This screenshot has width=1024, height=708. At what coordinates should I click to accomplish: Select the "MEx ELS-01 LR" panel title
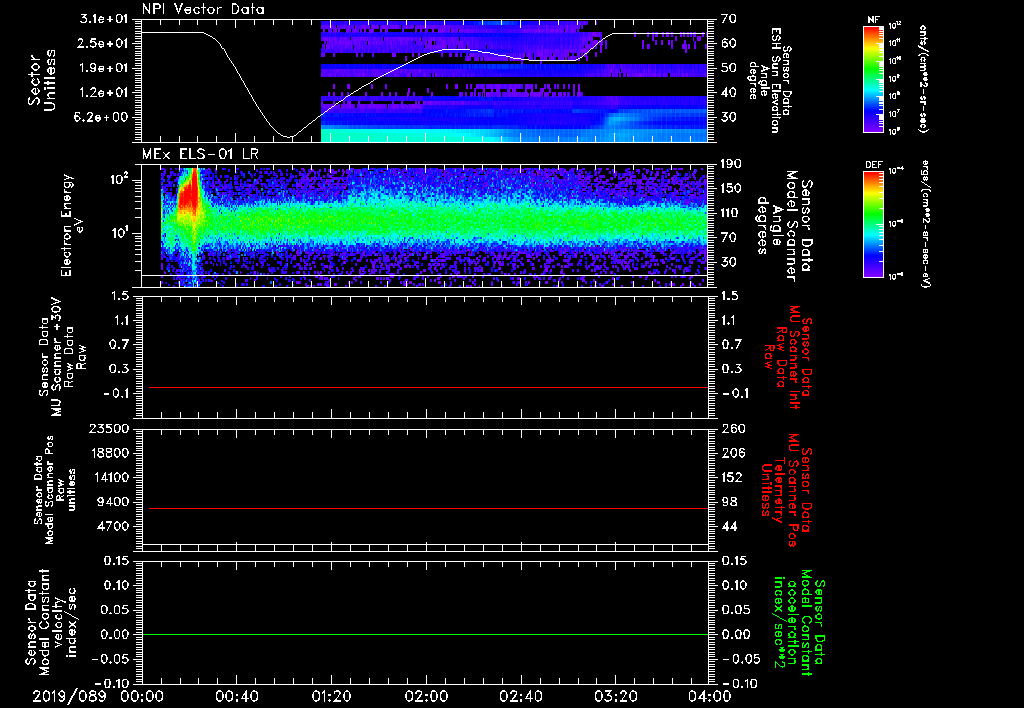click(x=200, y=154)
